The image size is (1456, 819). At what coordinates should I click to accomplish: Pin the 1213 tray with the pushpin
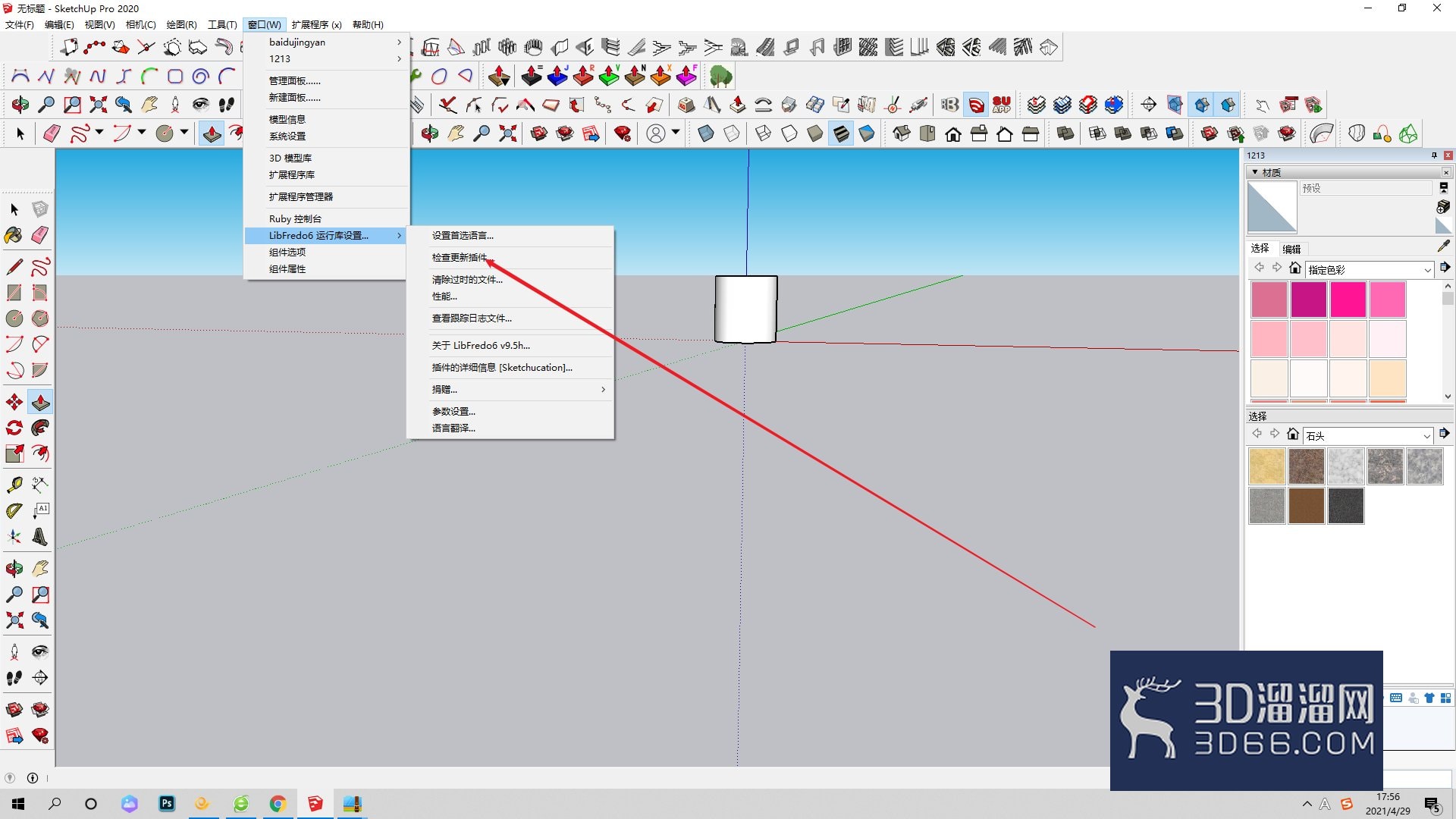pyautogui.click(x=1434, y=155)
